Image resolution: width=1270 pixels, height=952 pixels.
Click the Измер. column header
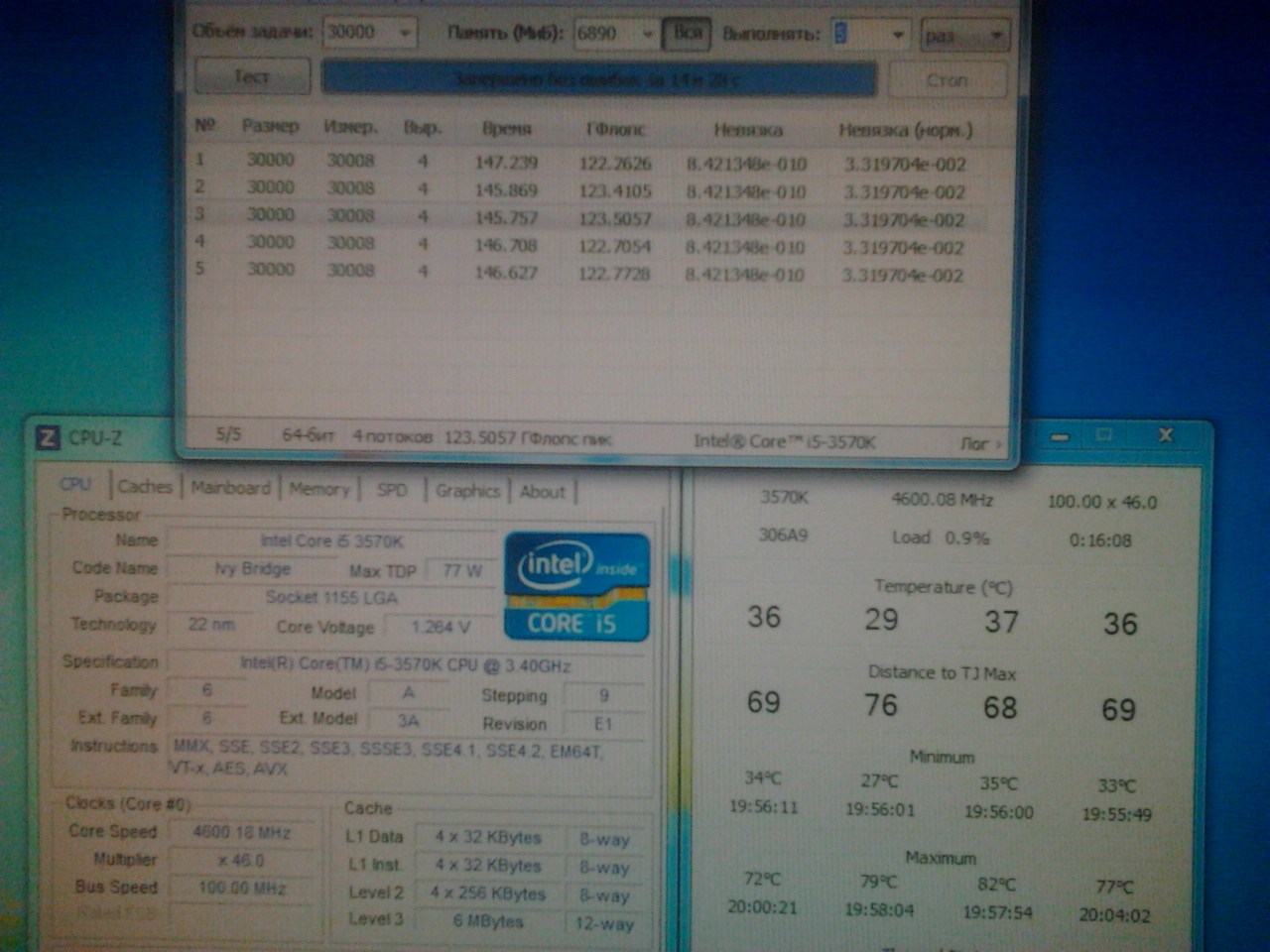350,127
